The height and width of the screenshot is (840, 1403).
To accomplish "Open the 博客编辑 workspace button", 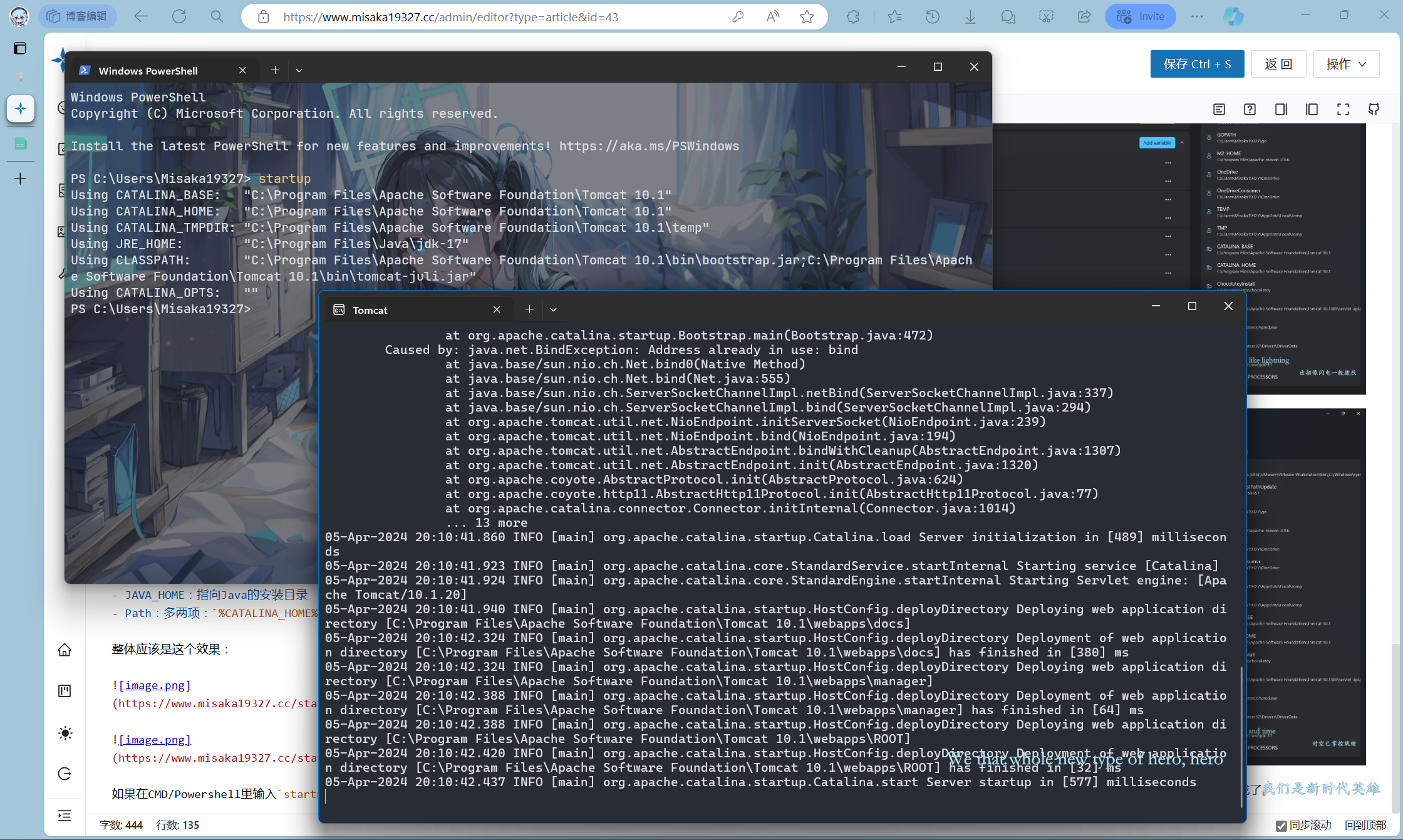I will click(78, 16).
